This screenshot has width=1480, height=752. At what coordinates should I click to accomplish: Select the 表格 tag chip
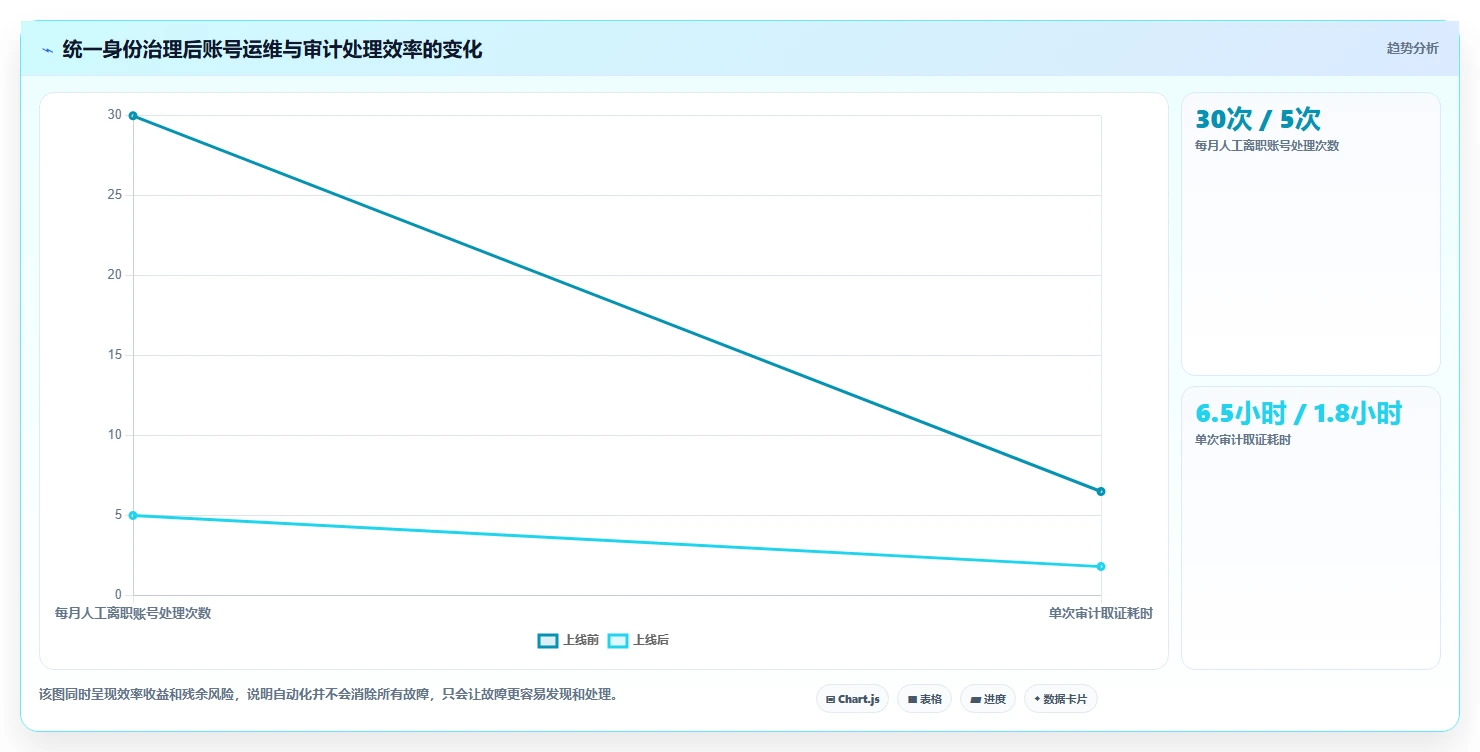[x=924, y=699]
